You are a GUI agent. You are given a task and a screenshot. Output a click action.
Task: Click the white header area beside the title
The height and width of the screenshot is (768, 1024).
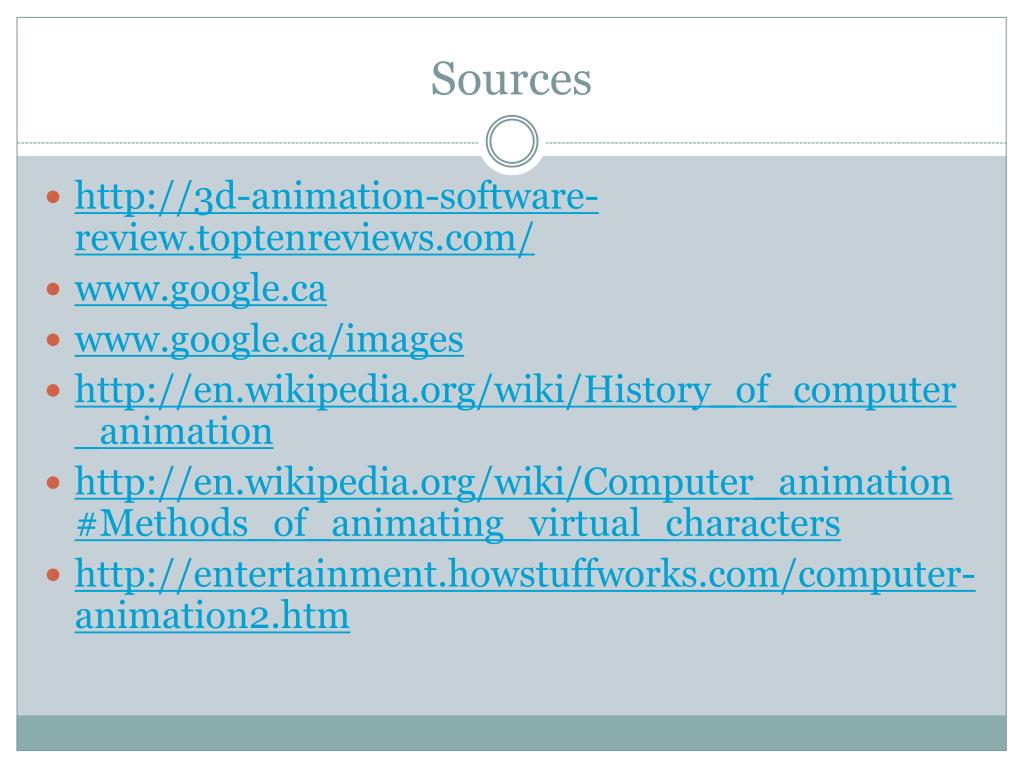pos(797,78)
